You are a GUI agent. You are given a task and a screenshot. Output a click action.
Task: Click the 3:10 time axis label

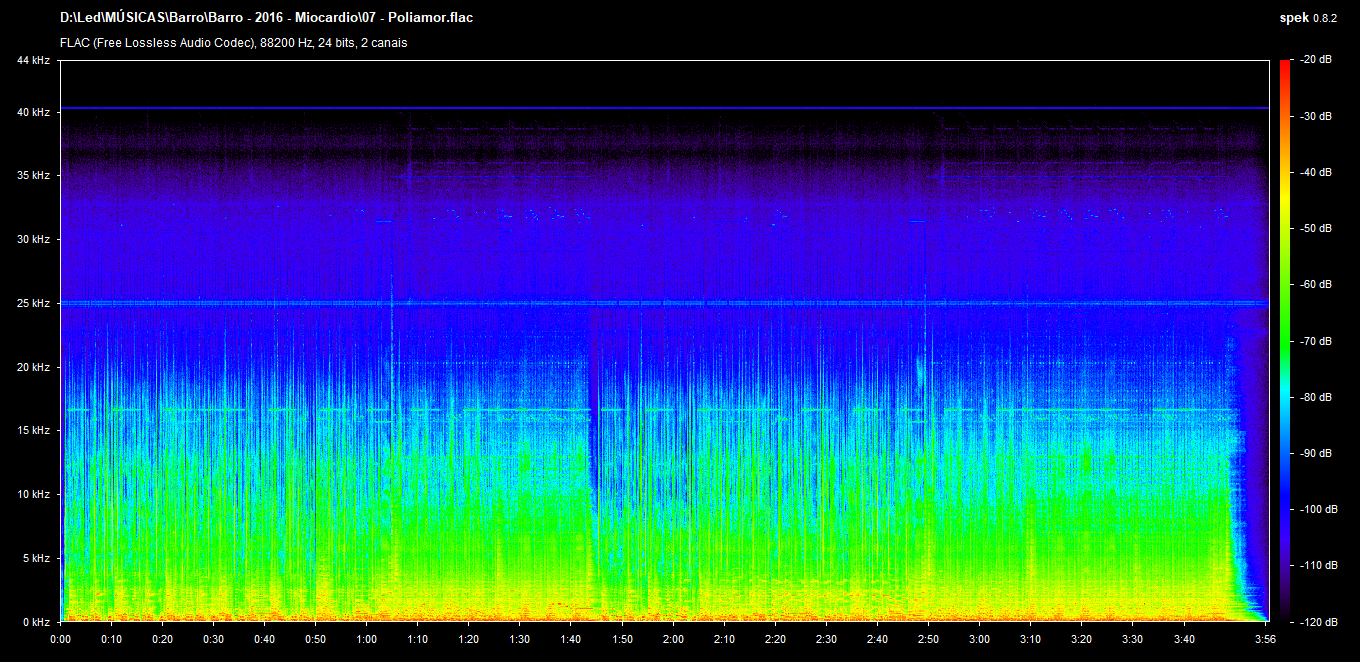1030,639
